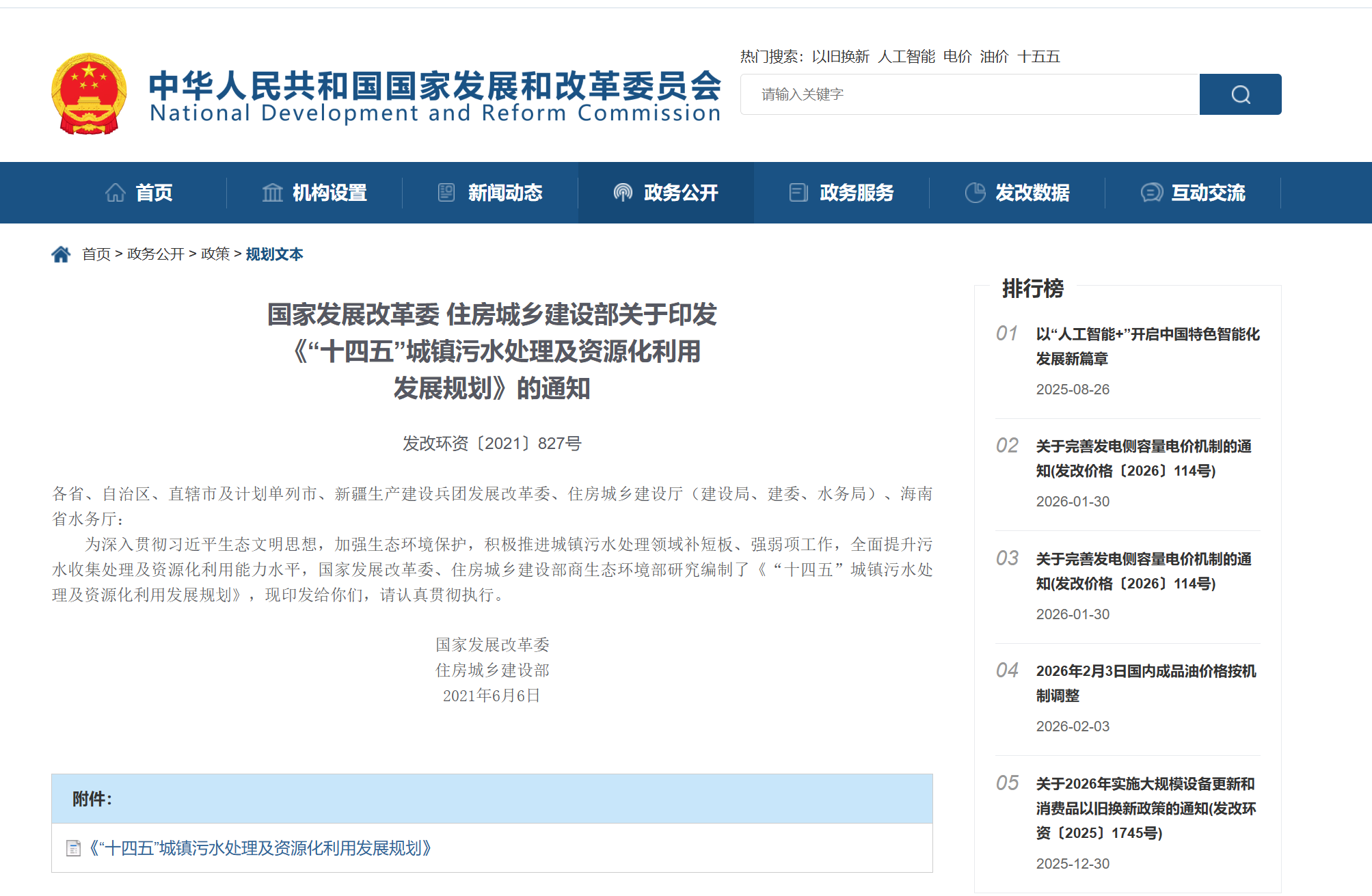
Task: Select hot search term 以旧换新
Action: pos(840,57)
